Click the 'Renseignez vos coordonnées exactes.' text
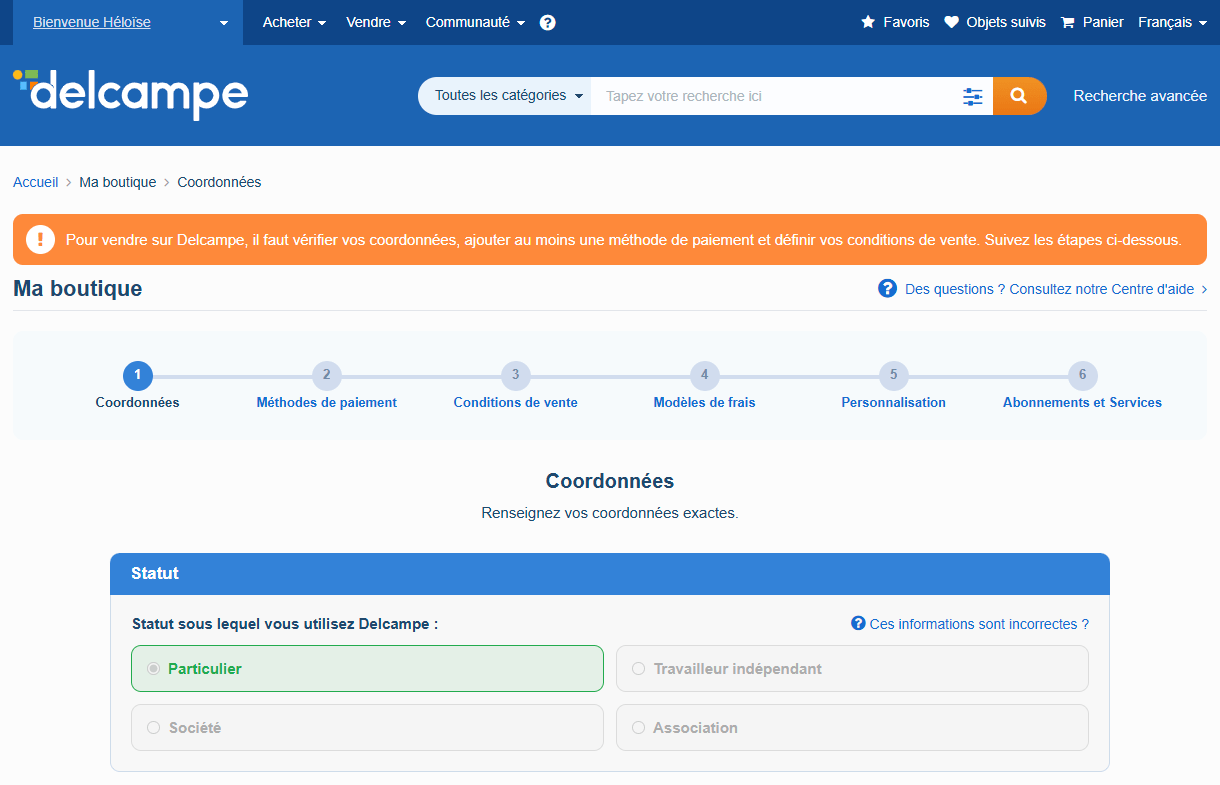1220x785 pixels. pyautogui.click(x=610, y=513)
